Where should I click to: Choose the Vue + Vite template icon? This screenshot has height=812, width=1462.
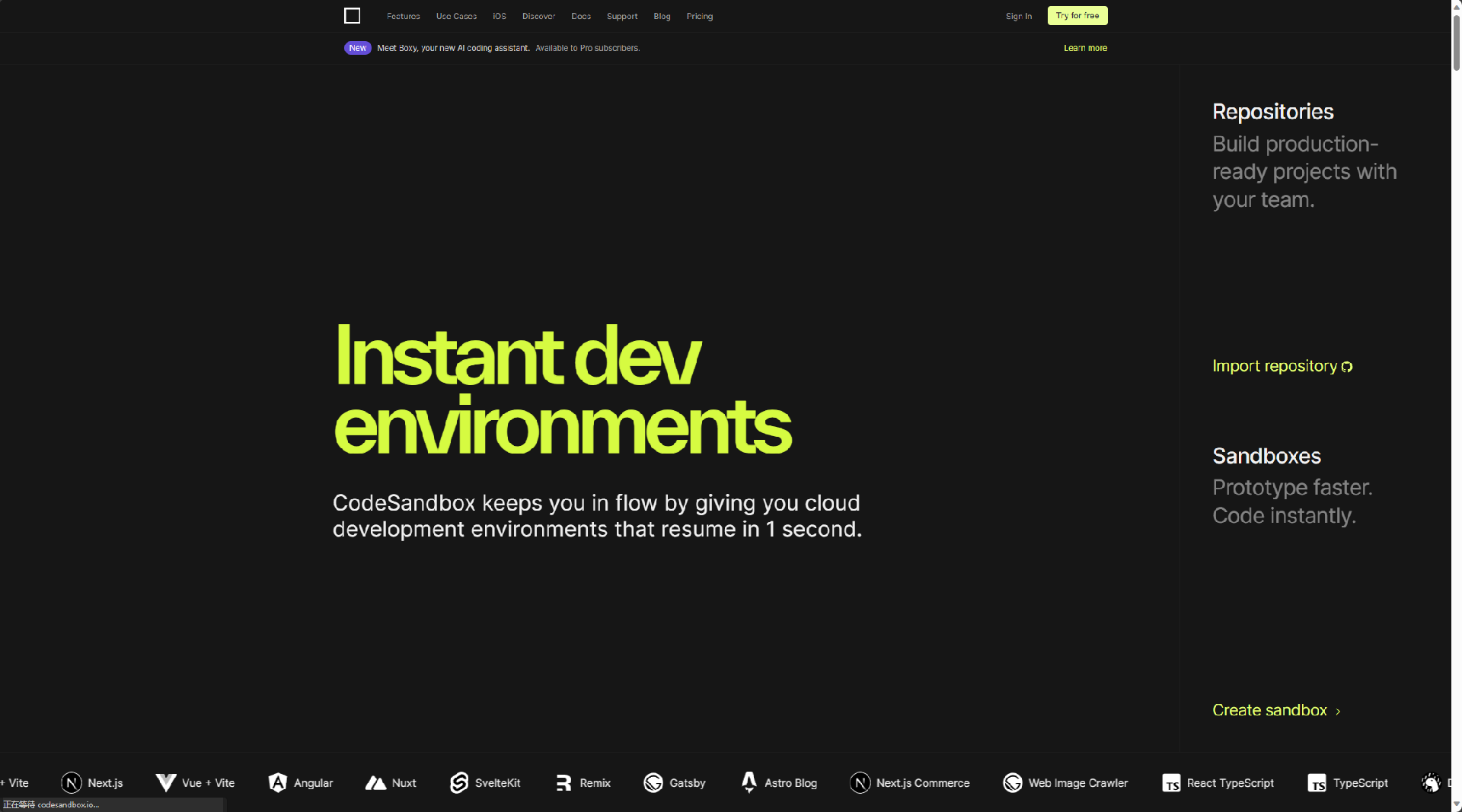(x=166, y=782)
